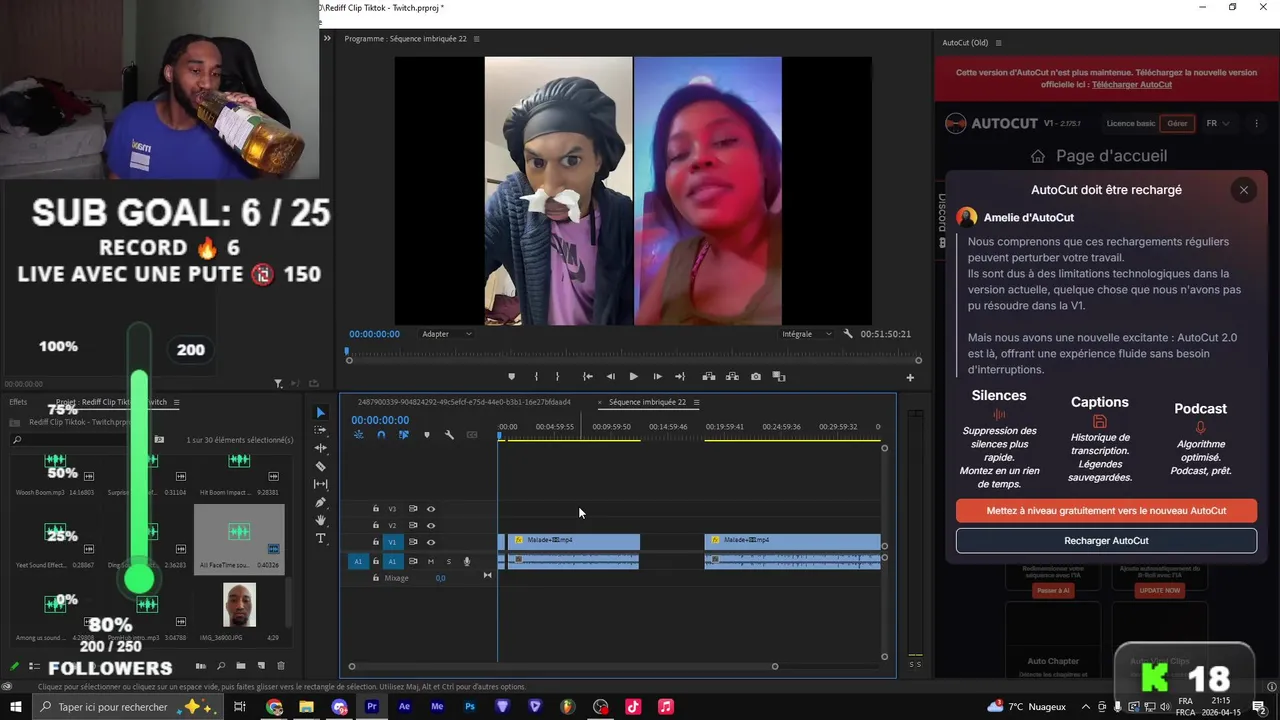The width and height of the screenshot is (1280, 720).
Task: Click New Item icon in Project panel
Action: pos(261,666)
